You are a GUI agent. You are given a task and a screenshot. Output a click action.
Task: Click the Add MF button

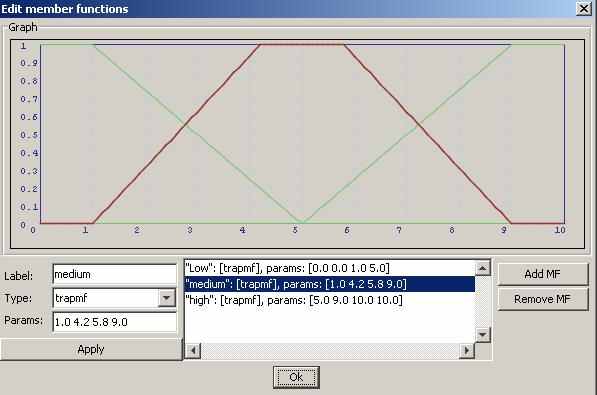click(543, 274)
